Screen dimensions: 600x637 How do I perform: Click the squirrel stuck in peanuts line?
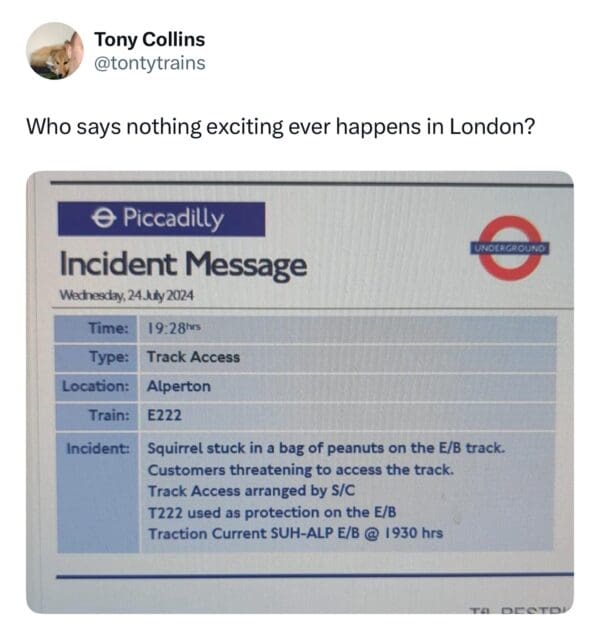click(325, 447)
